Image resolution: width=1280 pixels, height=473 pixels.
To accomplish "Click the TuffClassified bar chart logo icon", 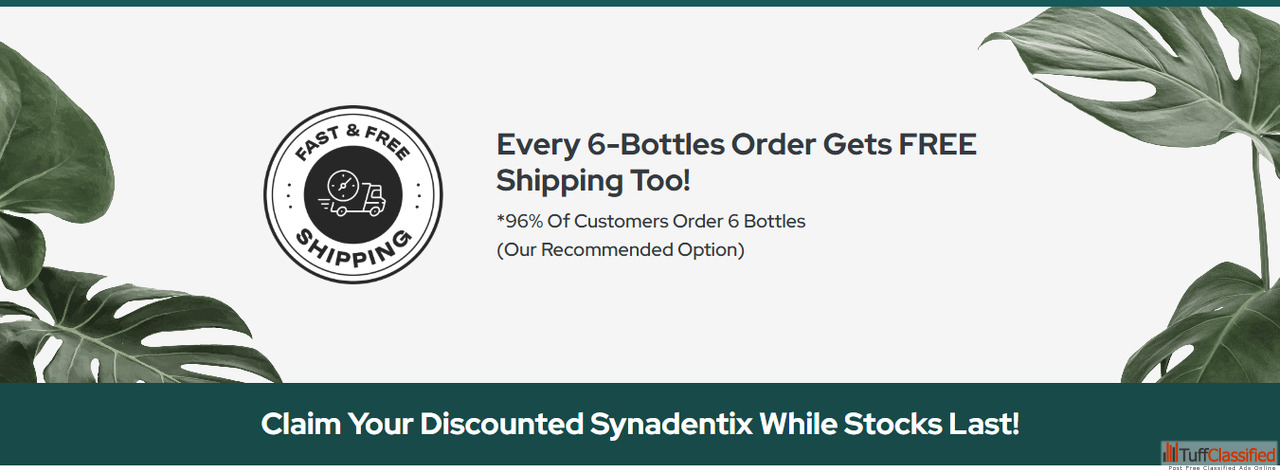I will pyautogui.click(x=1170, y=452).
